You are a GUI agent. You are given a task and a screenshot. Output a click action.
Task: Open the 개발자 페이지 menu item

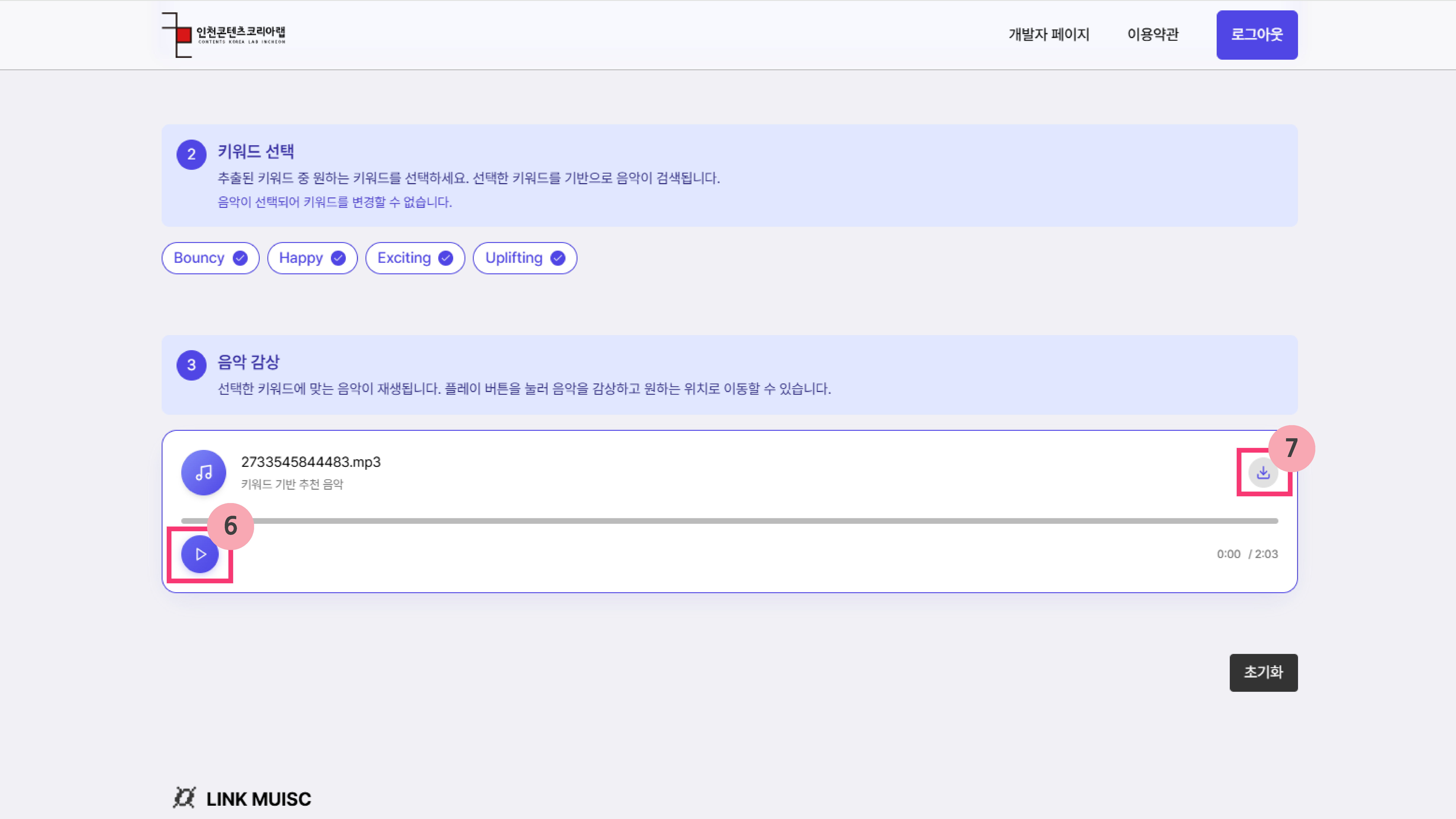[1049, 34]
